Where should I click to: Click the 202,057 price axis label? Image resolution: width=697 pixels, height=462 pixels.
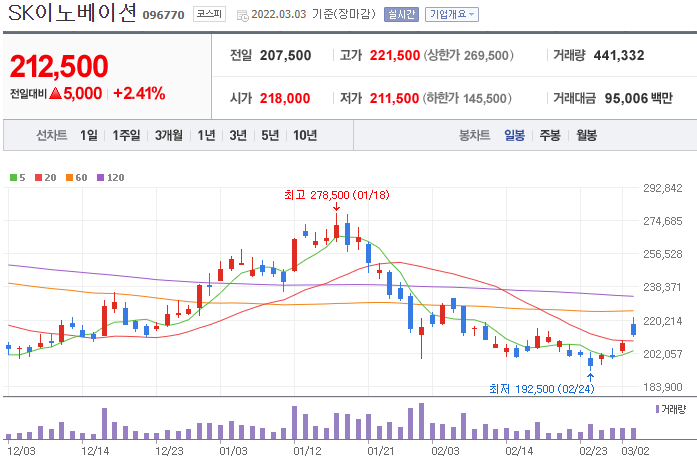coord(662,354)
